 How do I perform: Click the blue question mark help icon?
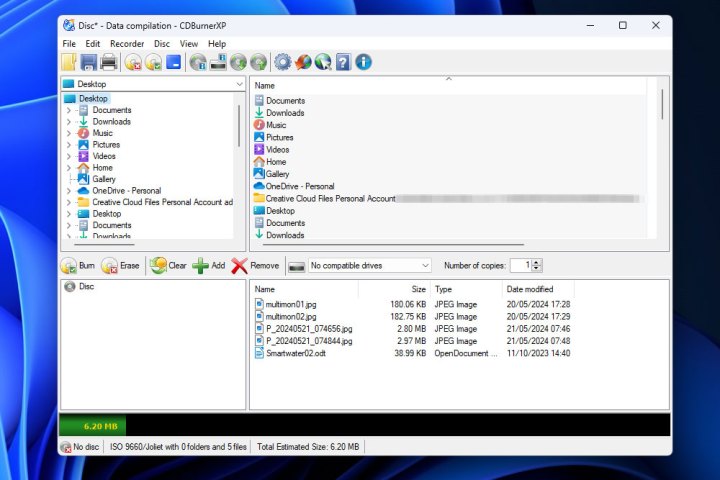pos(342,63)
